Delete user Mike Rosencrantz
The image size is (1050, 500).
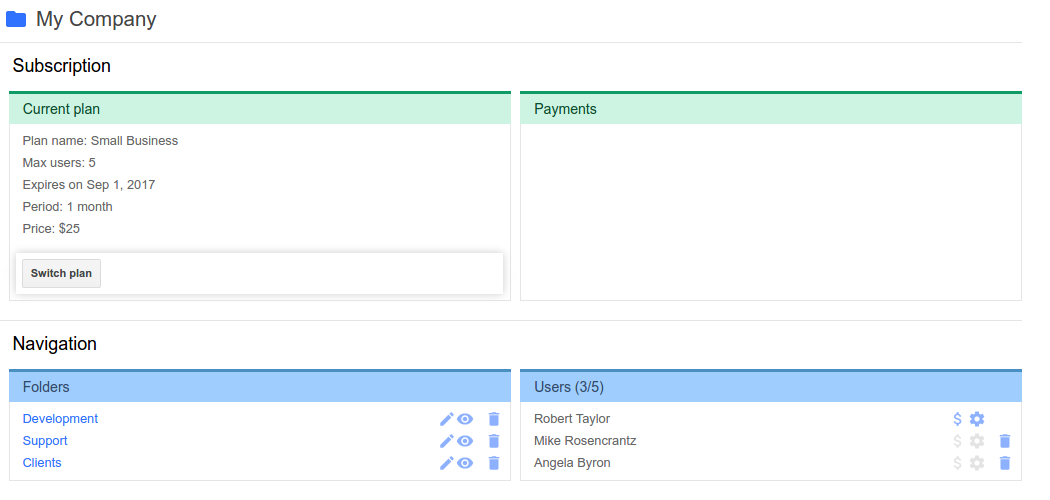click(x=1005, y=441)
